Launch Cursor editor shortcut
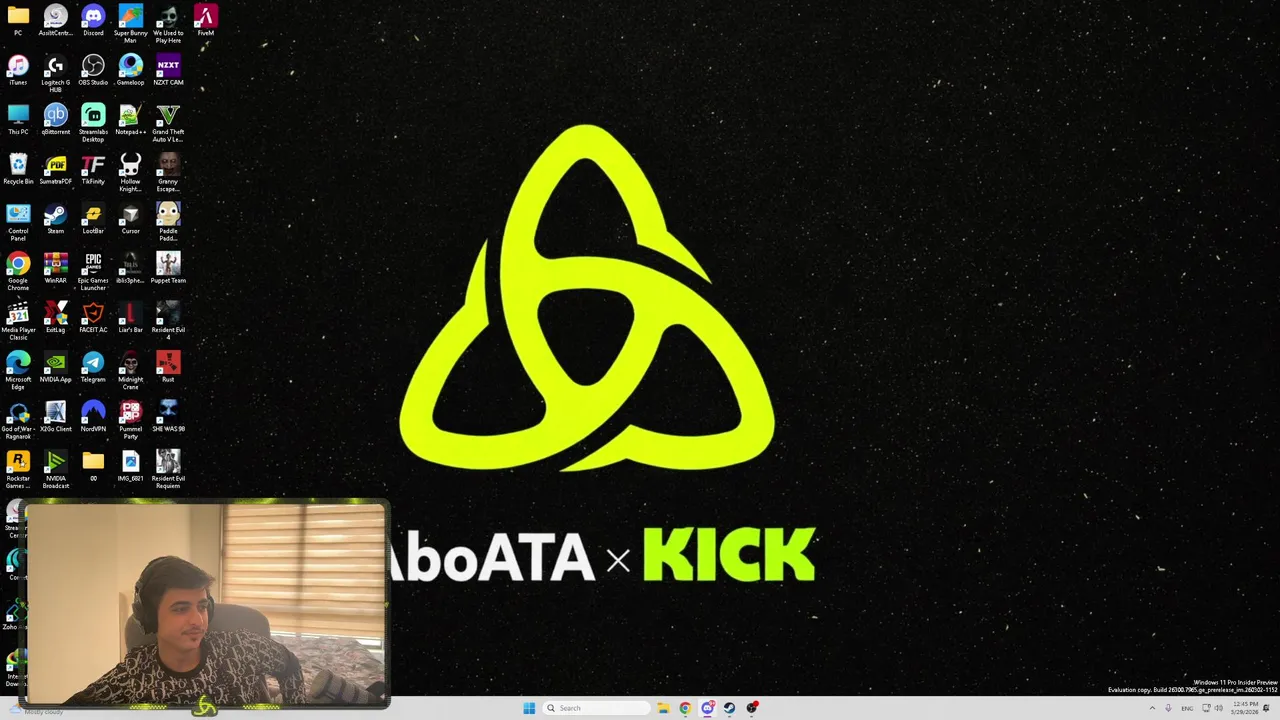Viewport: 1280px width, 720px height. pos(130,219)
